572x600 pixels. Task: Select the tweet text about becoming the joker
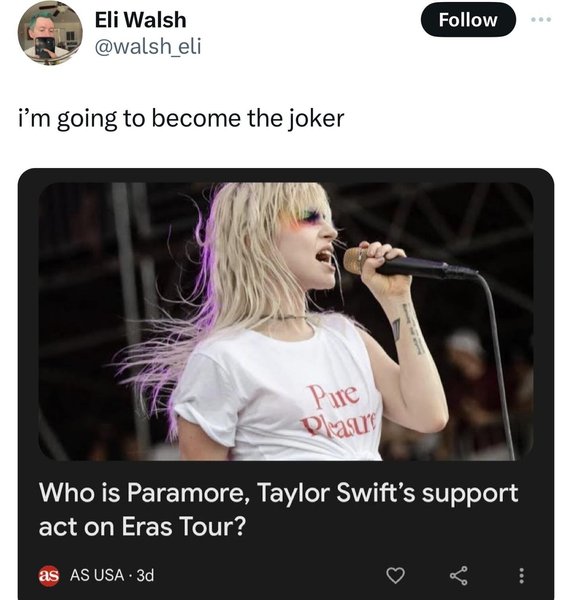pyautogui.click(x=181, y=119)
